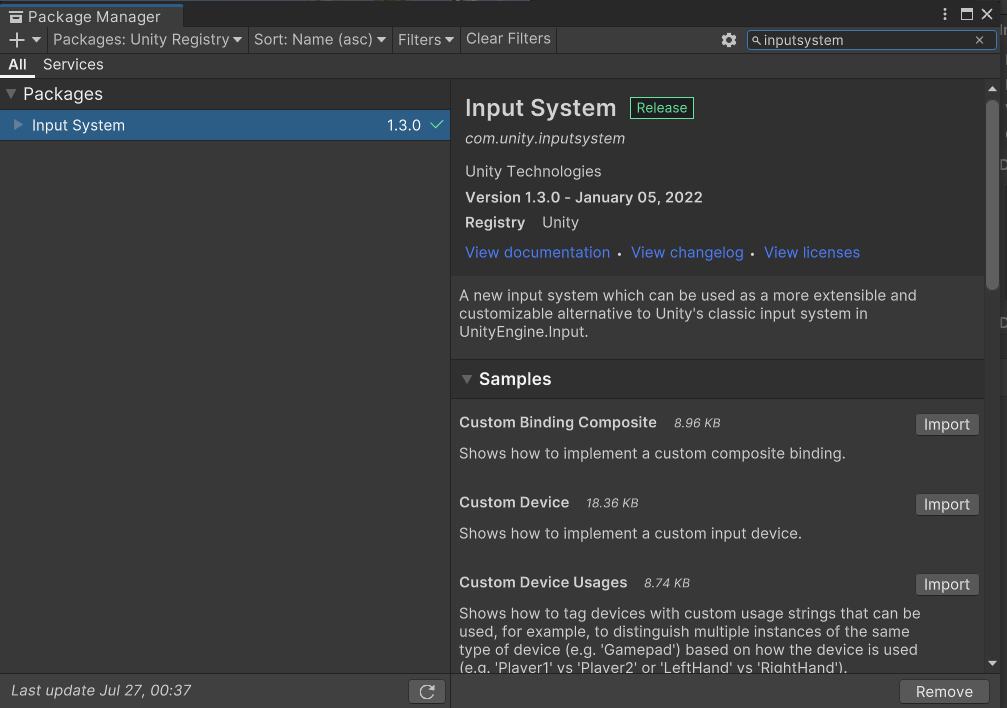
Task: Open the gear settings icon
Action: pyautogui.click(x=728, y=40)
